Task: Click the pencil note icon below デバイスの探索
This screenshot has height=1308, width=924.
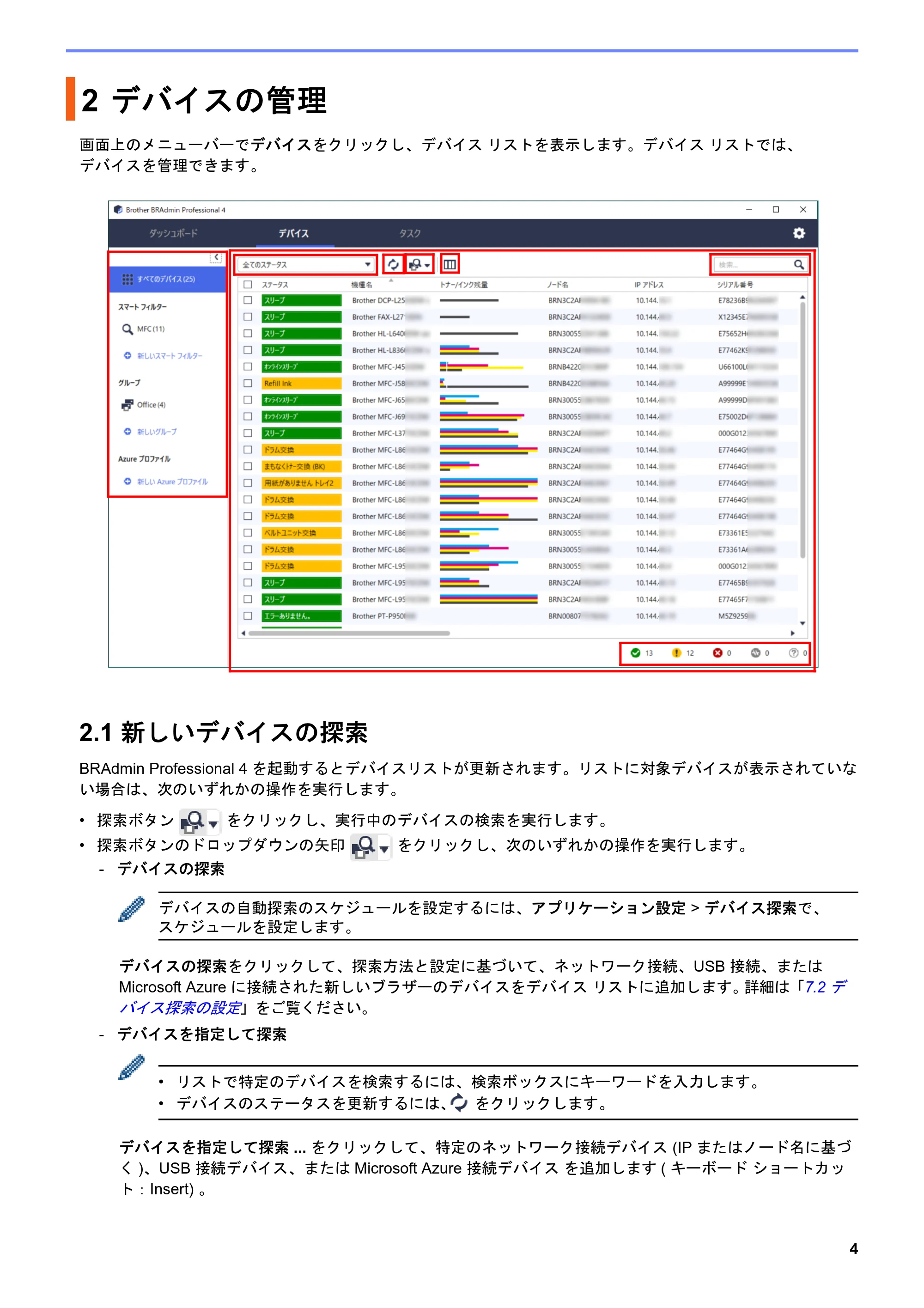Action: pyautogui.click(x=132, y=909)
